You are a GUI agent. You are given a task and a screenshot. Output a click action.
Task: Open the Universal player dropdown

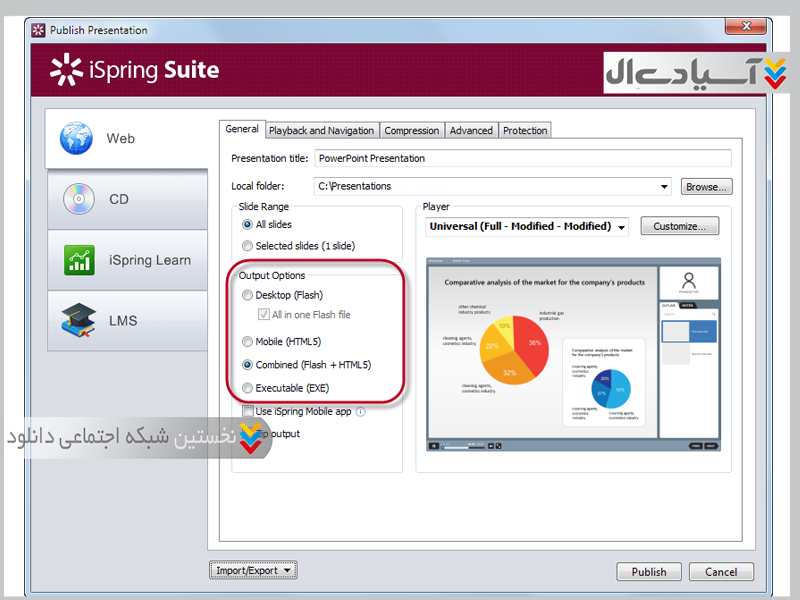(621, 227)
